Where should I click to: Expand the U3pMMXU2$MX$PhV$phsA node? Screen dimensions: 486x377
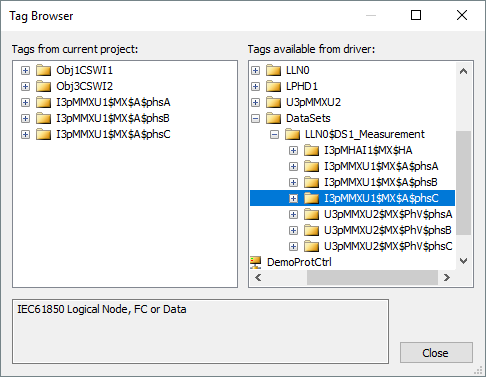(293, 215)
